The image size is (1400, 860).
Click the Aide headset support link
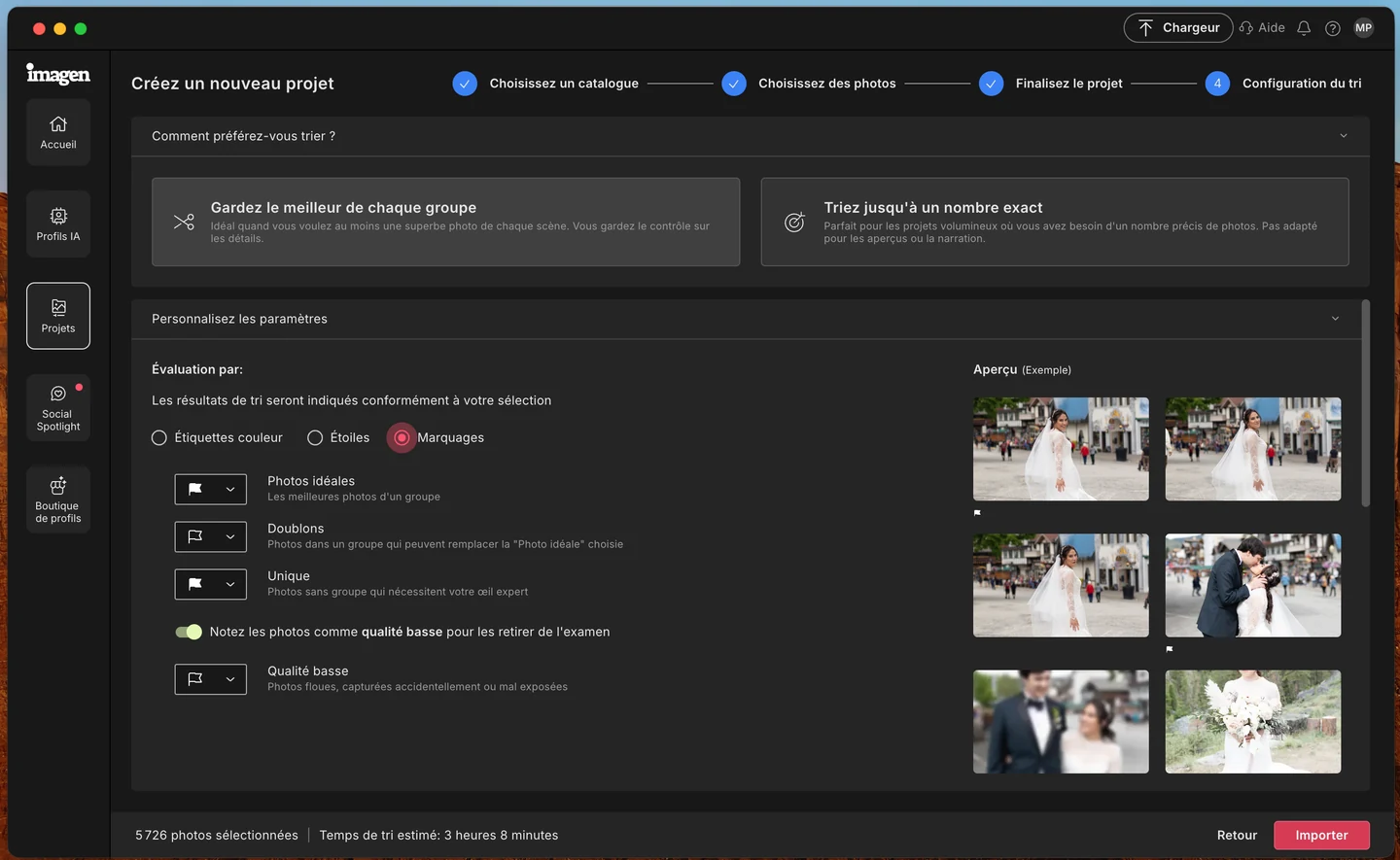click(x=1262, y=28)
